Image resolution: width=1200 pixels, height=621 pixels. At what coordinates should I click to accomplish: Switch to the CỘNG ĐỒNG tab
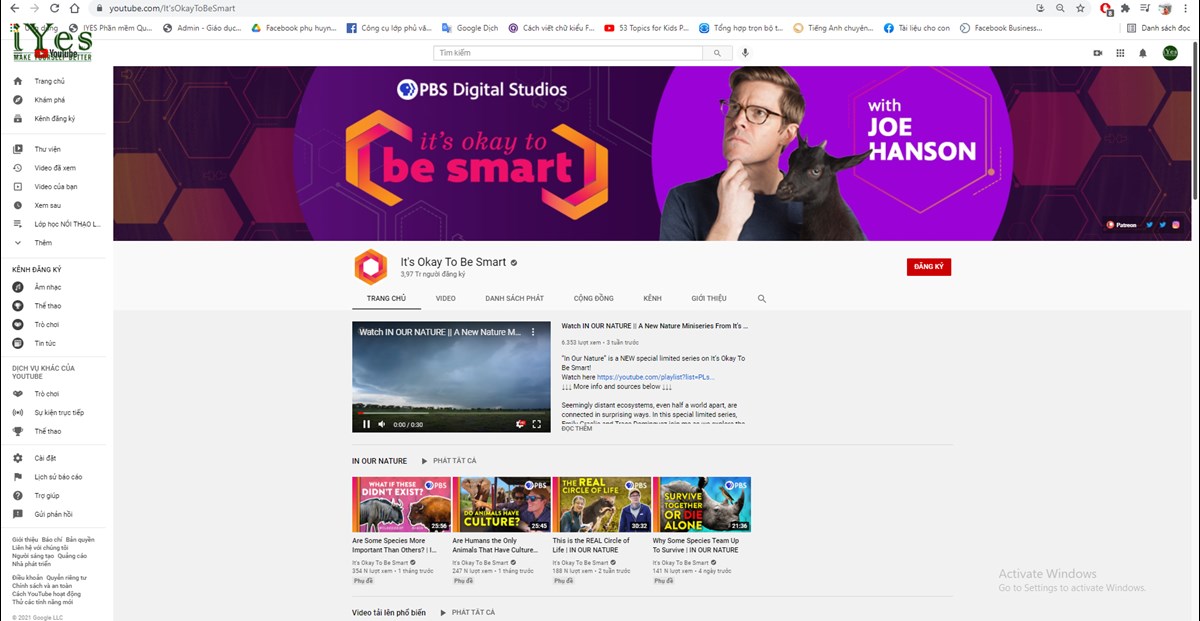[x=594, y=298]
